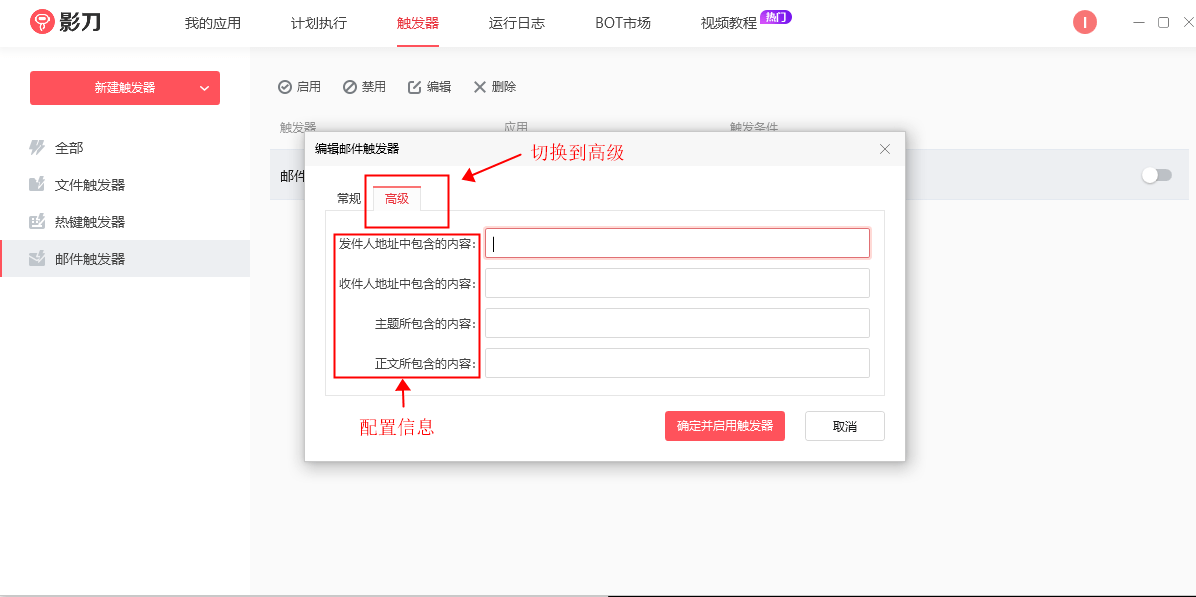Expand the 新建触发器 dropdown arrow
This screenshot has height=597, width=1196.
(204, 88)
